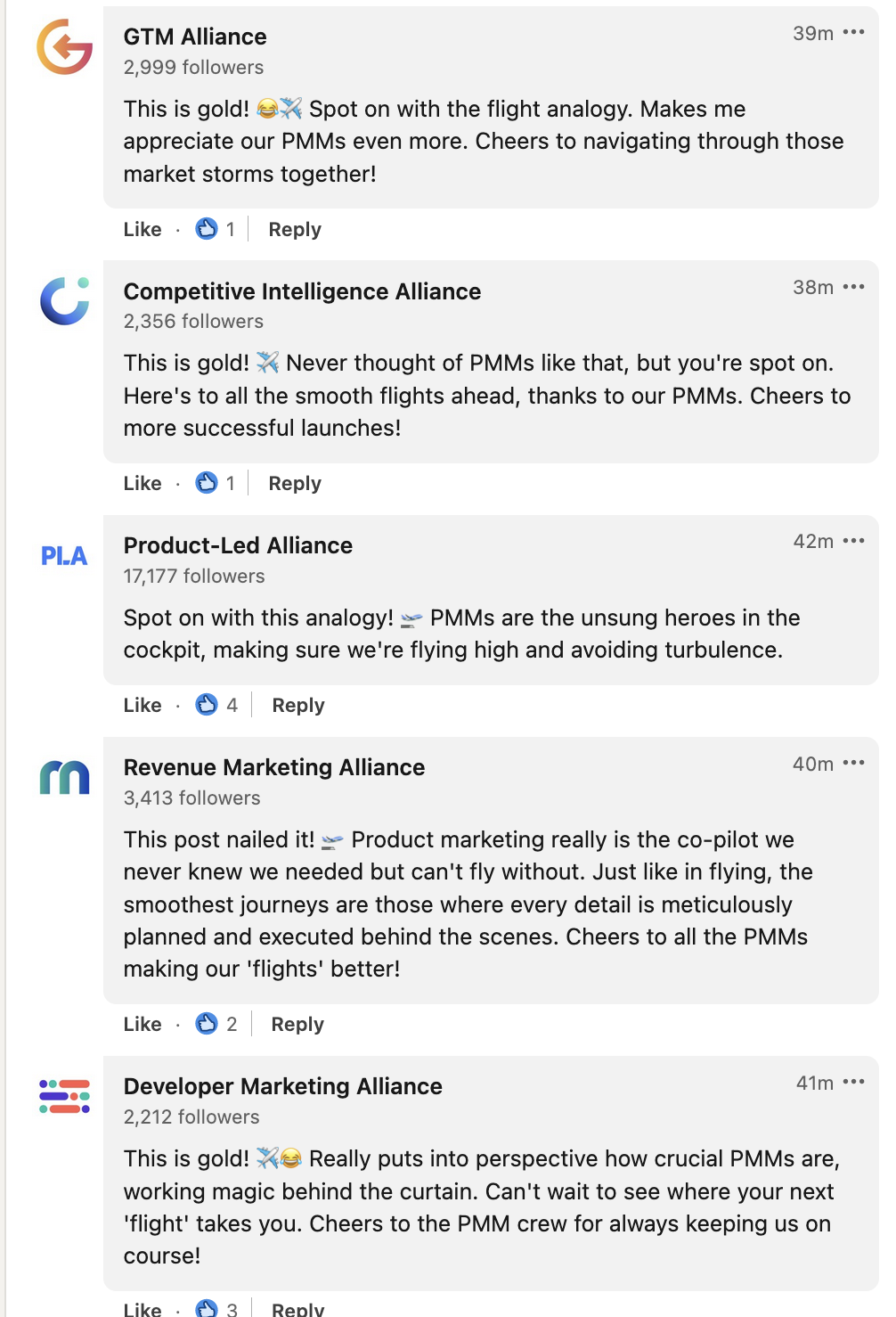896x1317 pixels.
Task: Open more options on Competitive Intelligence comment
Action: coord(853,287)
